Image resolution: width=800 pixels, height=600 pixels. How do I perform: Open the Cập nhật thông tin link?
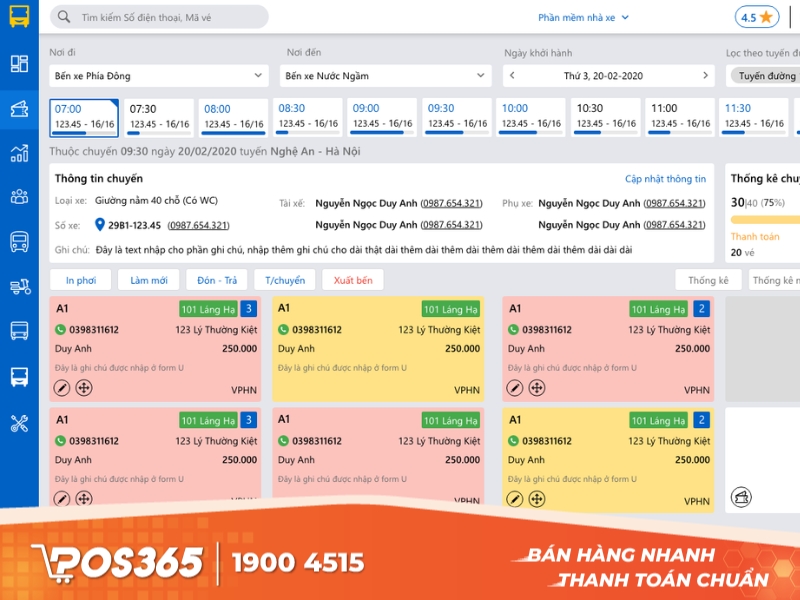pos(668,178)
